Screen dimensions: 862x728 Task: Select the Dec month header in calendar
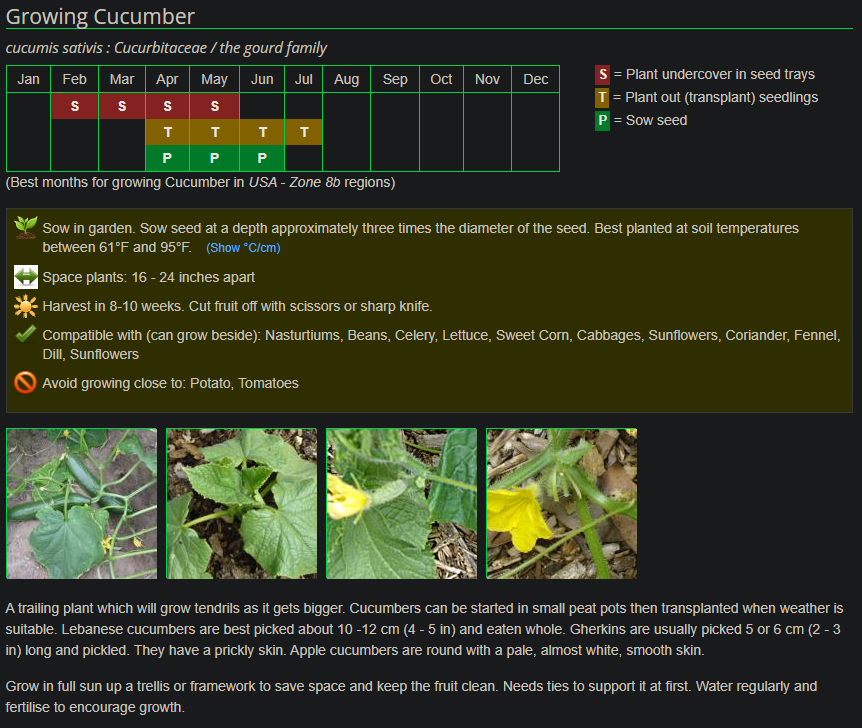click(536, 80)
